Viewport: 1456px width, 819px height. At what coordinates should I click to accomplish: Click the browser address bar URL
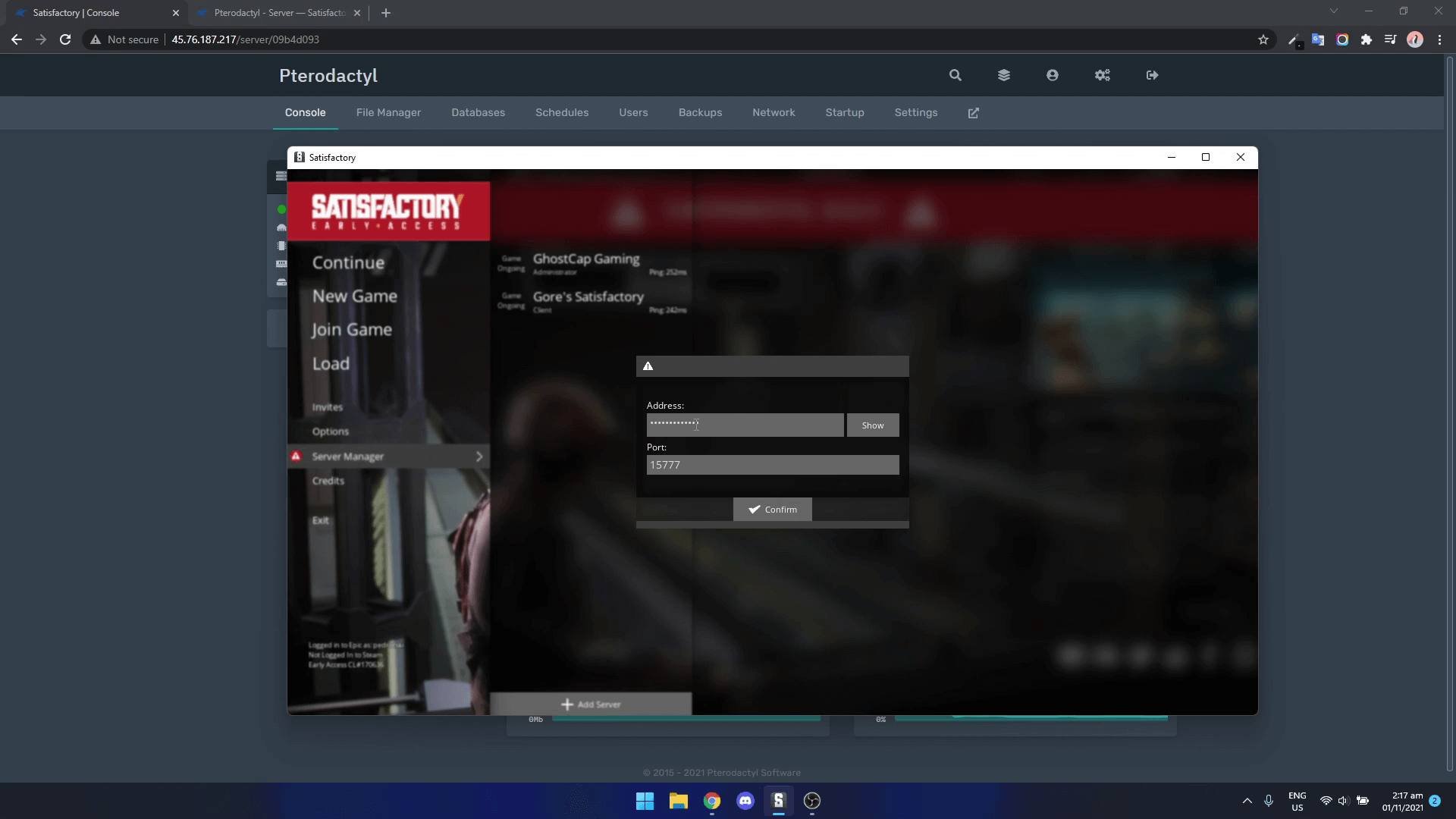point(245,39)
